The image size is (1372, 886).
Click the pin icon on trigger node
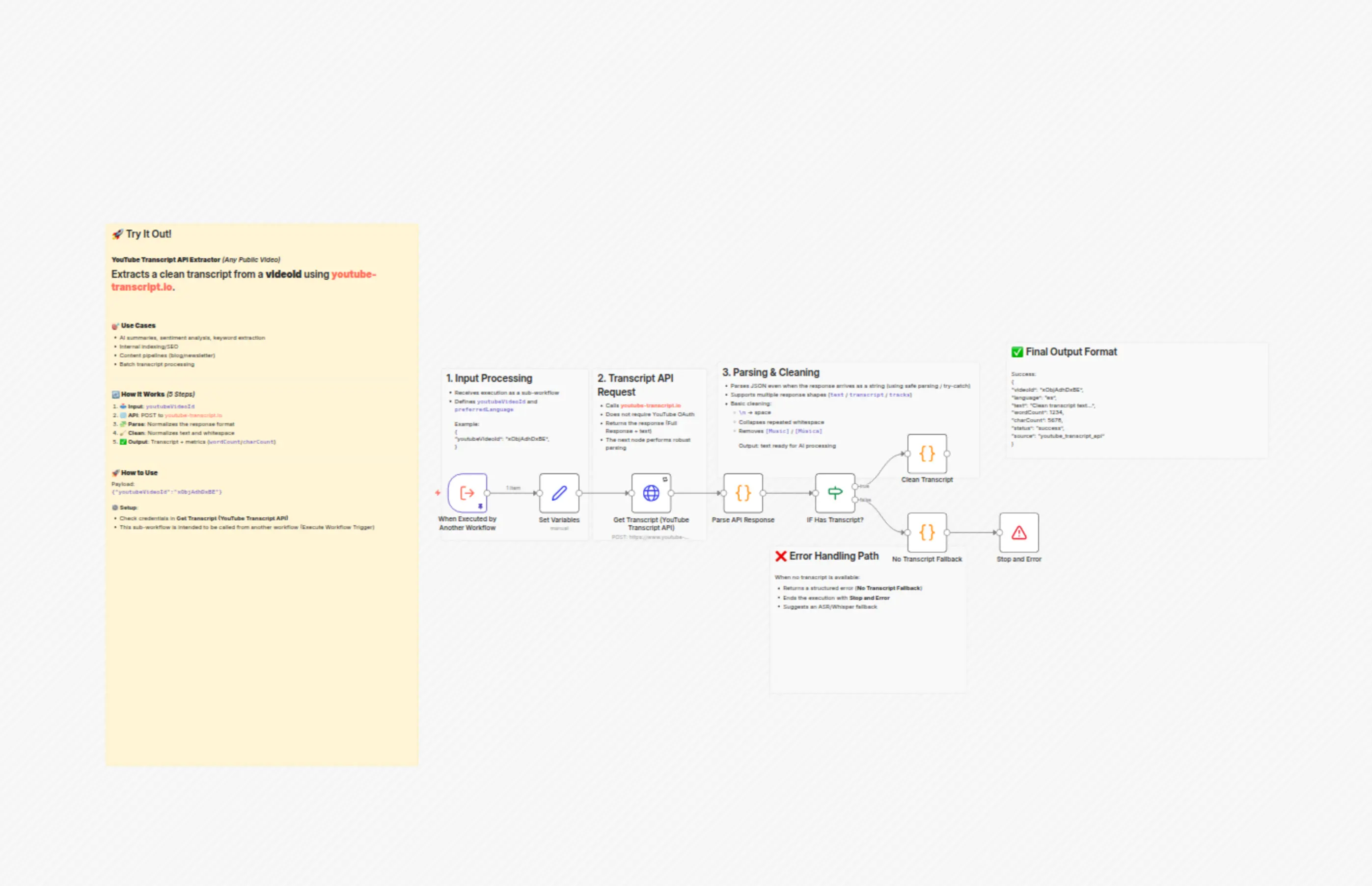(x=481, y=506)
